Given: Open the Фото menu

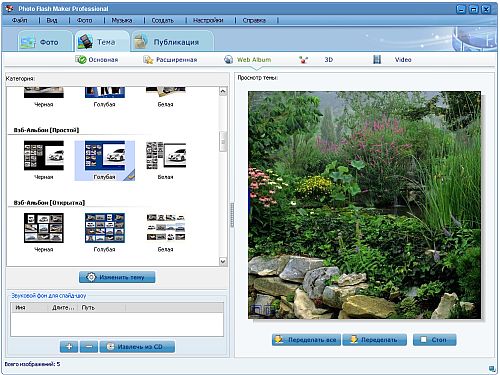Looking at the screenshot, I should click(x=84, y=20).
